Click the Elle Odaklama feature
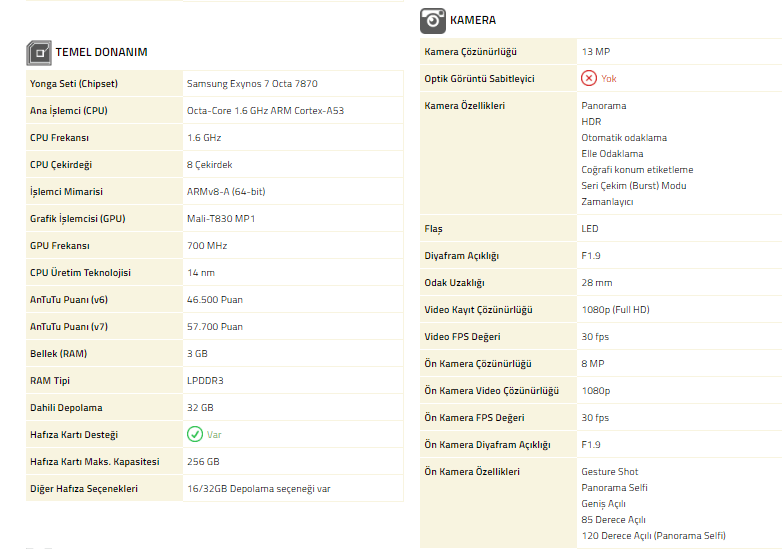Screen dimensions: 782x549 (612, 153)
